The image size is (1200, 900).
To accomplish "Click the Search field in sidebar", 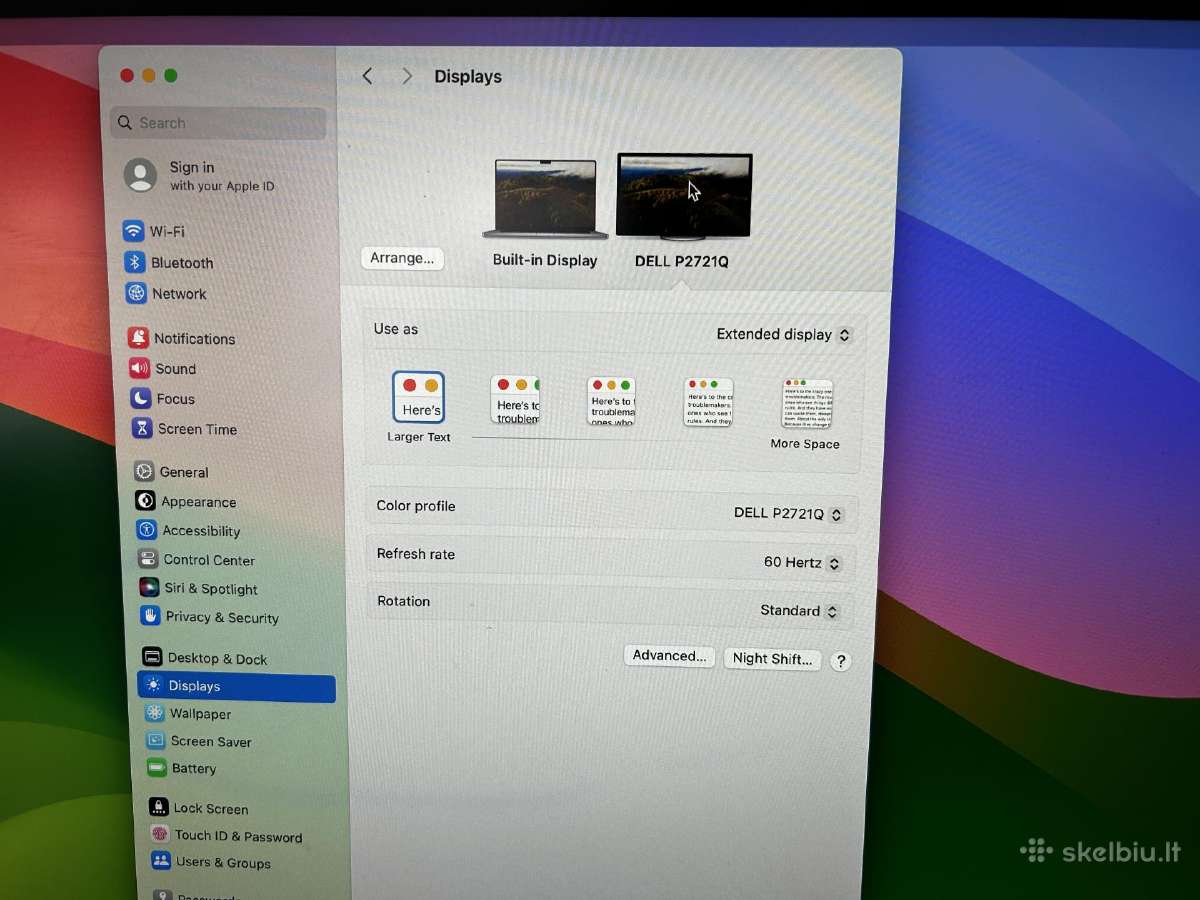I will click(218, 123).
